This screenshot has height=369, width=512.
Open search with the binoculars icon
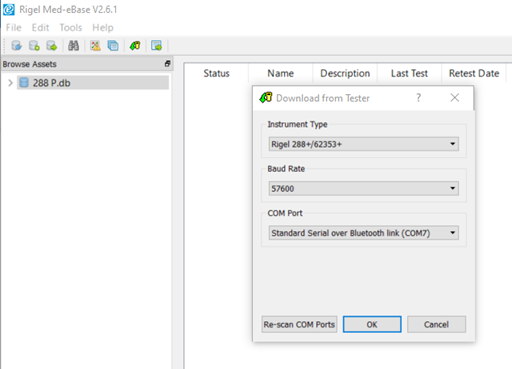(x=73, y=45)
